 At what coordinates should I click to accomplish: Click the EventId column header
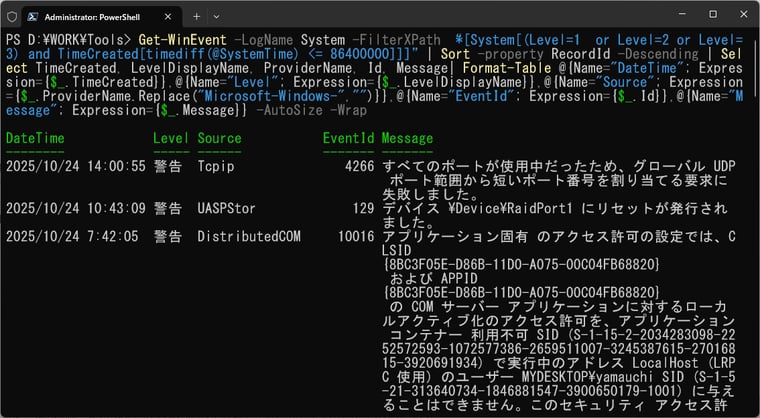click(347, 136)
